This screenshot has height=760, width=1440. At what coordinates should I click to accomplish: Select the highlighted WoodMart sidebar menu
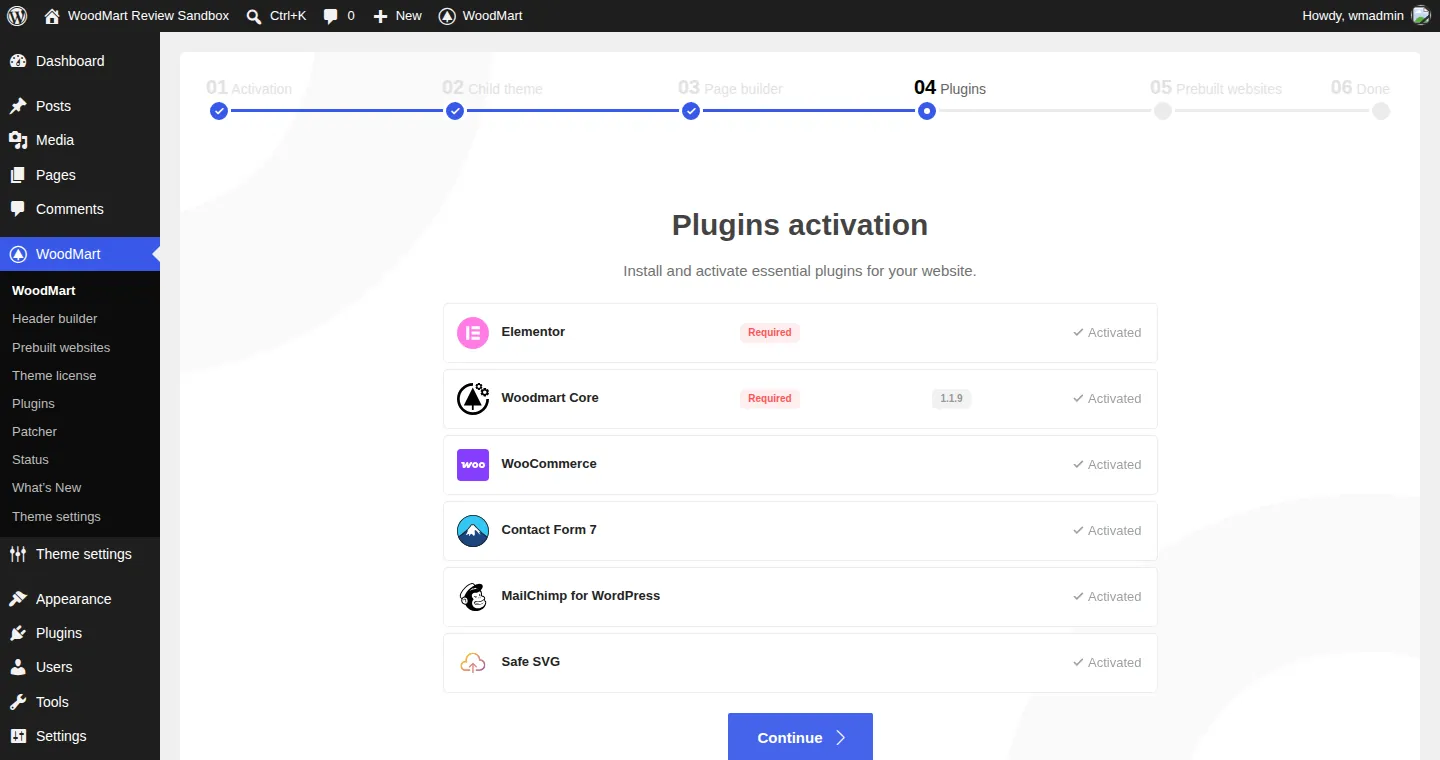[80, 254]
